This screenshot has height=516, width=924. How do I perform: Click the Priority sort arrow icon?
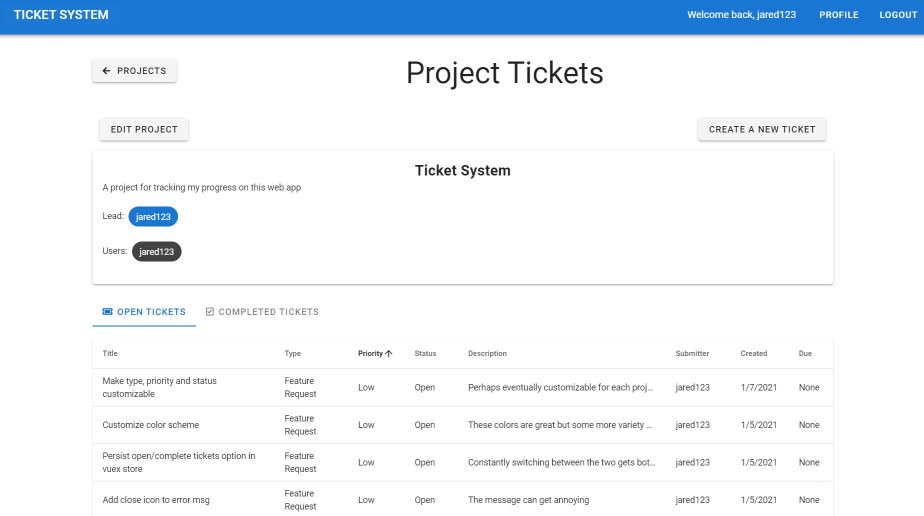388,353
